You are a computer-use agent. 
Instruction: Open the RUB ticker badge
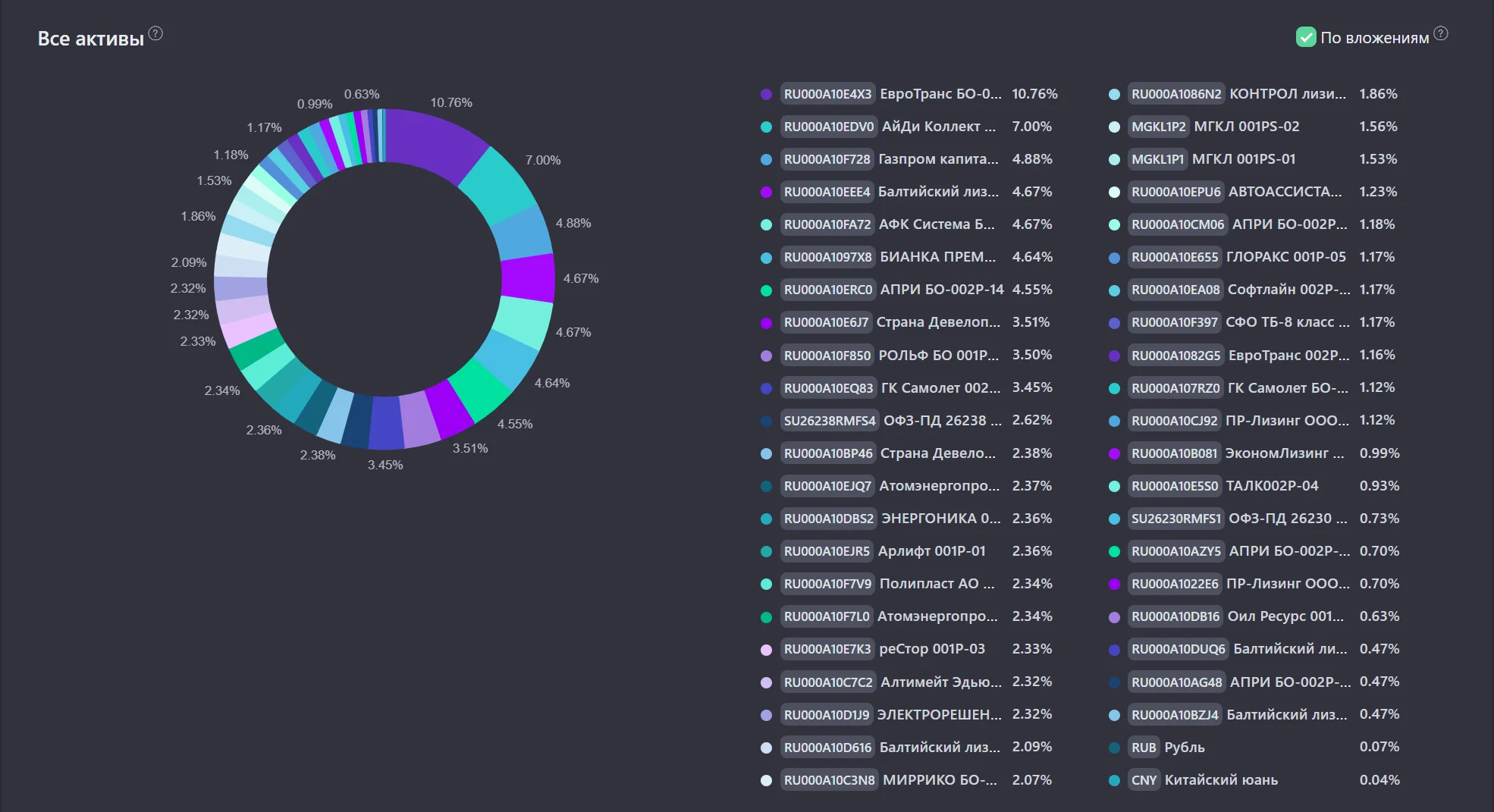click(1144, 748)
